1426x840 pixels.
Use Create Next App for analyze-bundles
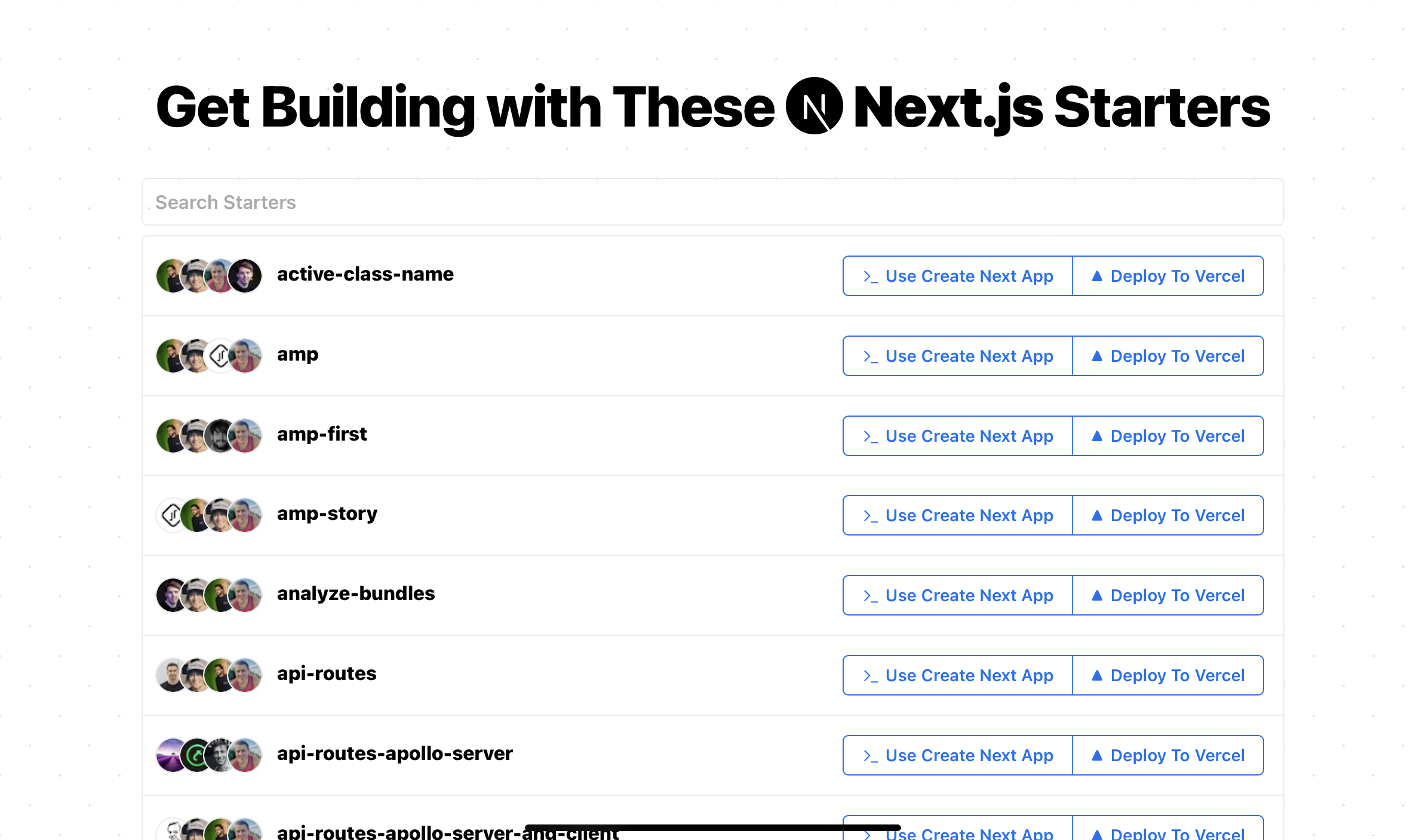coord(958,595)
